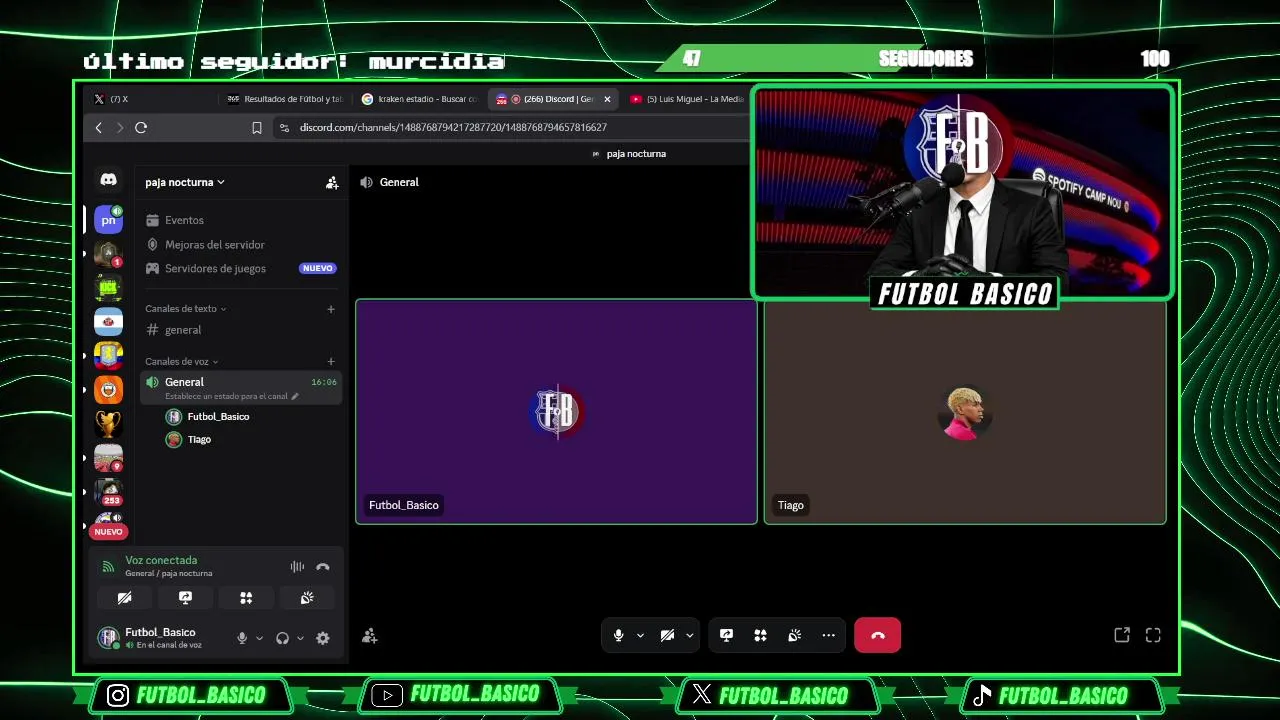Image resolution: width=1280 pixels, height=720 pixels.
Task: Open the golden trophy server icon
Action: click(108, 424)
